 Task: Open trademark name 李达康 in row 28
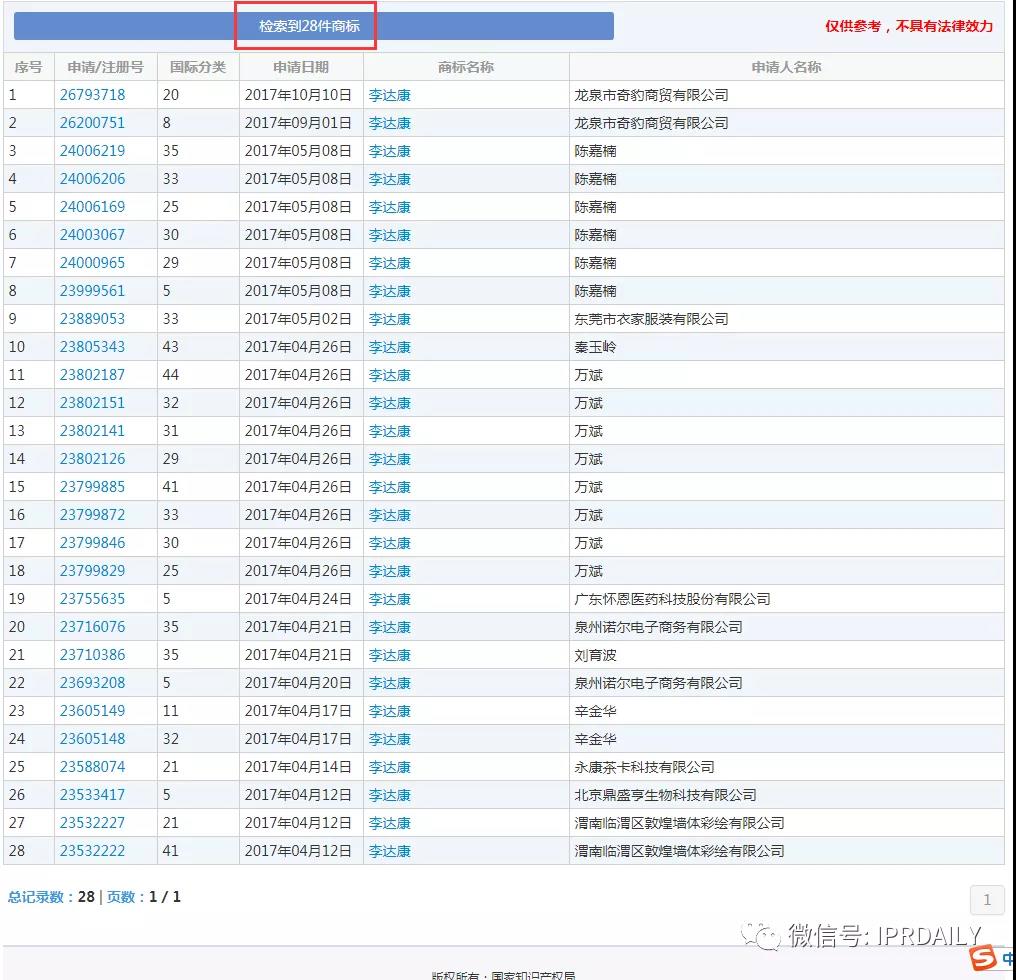pyautogui.click(x=389, y=851)
